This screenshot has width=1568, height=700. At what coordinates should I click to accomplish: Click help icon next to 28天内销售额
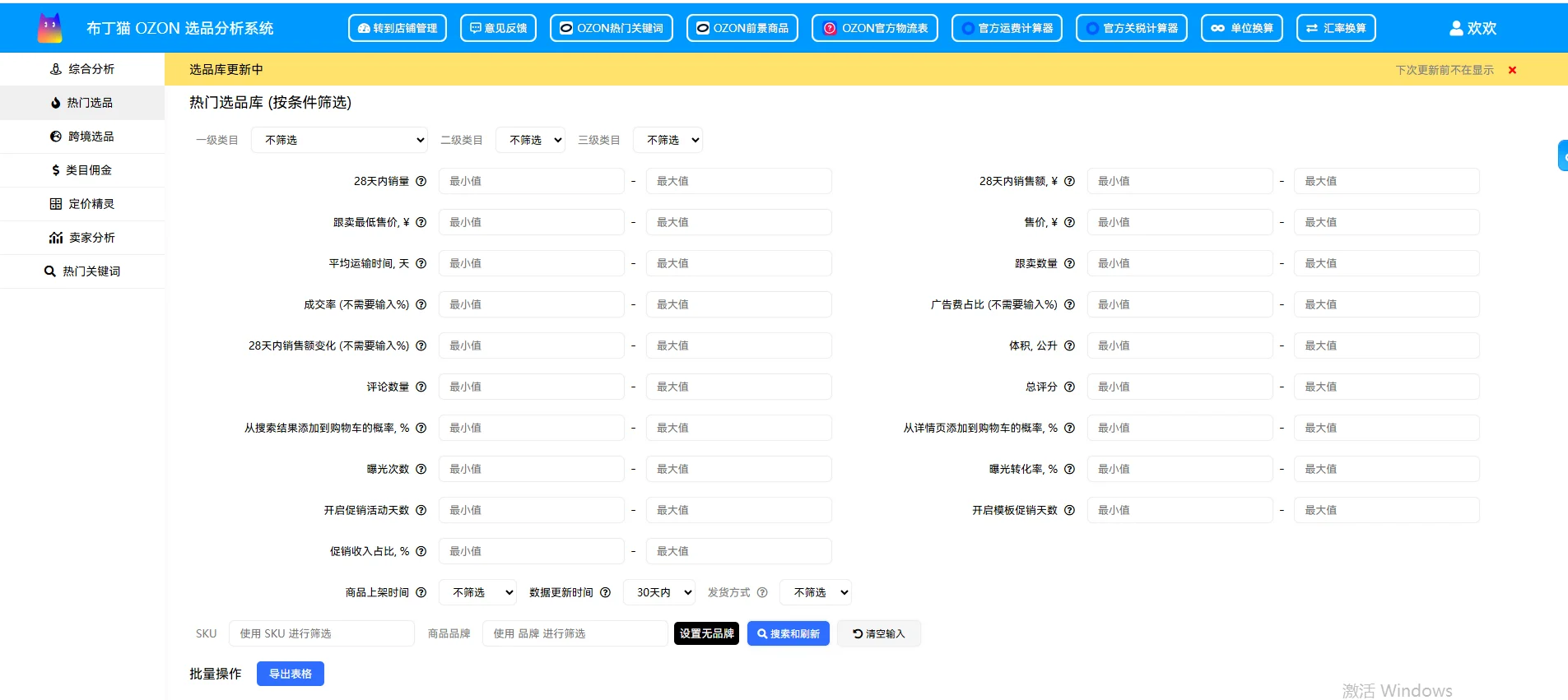click(1069, 181)
